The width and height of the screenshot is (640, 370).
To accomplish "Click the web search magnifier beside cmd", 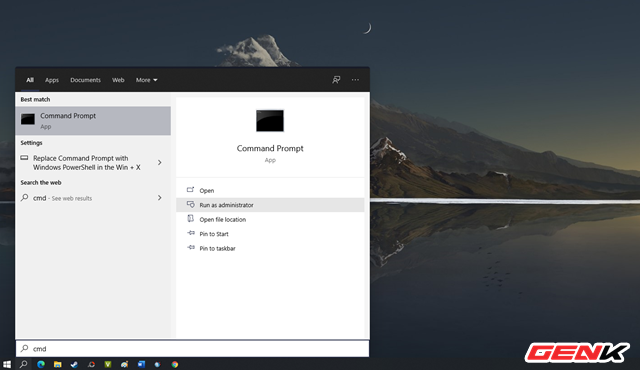I will (x=24, y=197).
